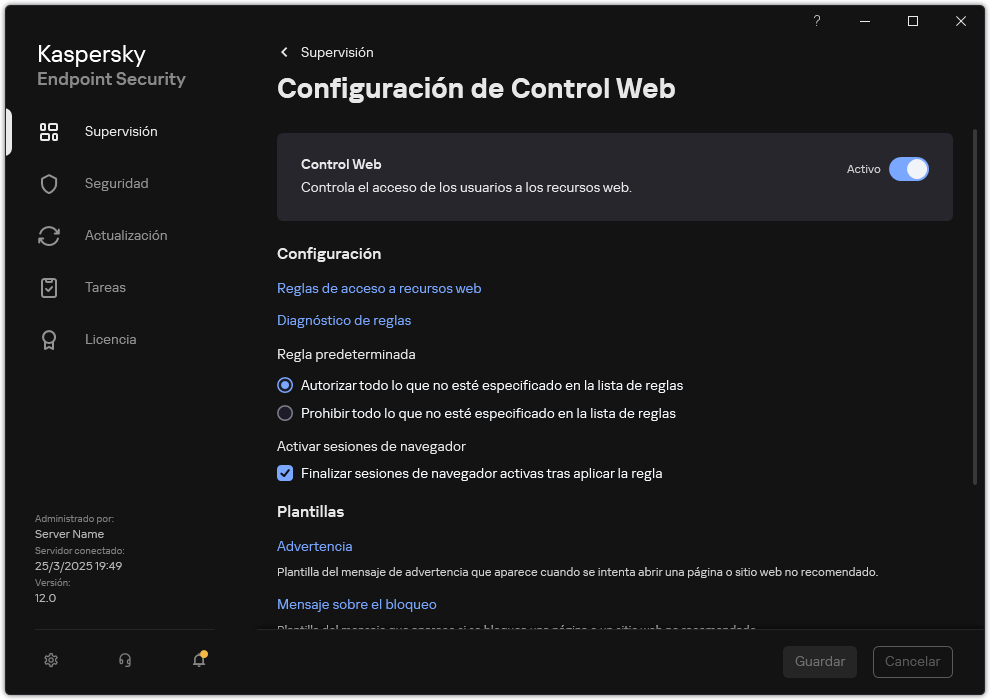
Task: Open help with the question mark icon
Action: 816,21
